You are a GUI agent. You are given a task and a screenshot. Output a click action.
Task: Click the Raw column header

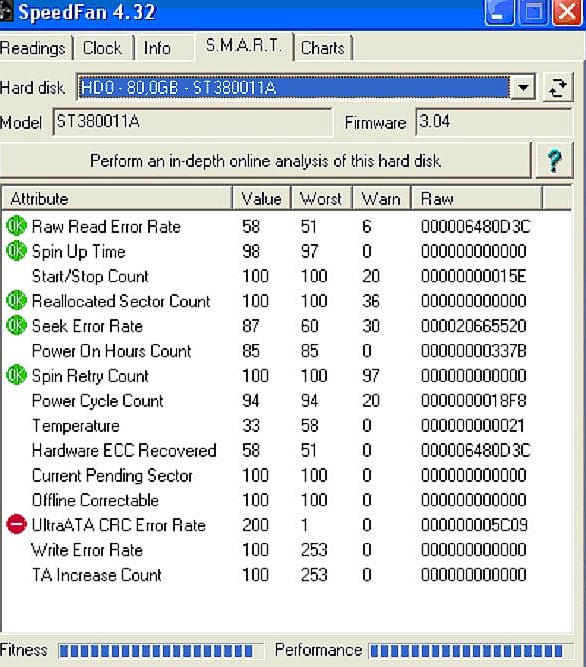(x=476, y=199)
